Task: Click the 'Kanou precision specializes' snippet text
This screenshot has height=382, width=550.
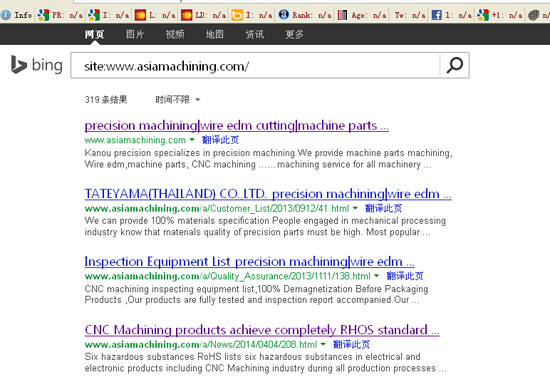Action: pos(268,159)
